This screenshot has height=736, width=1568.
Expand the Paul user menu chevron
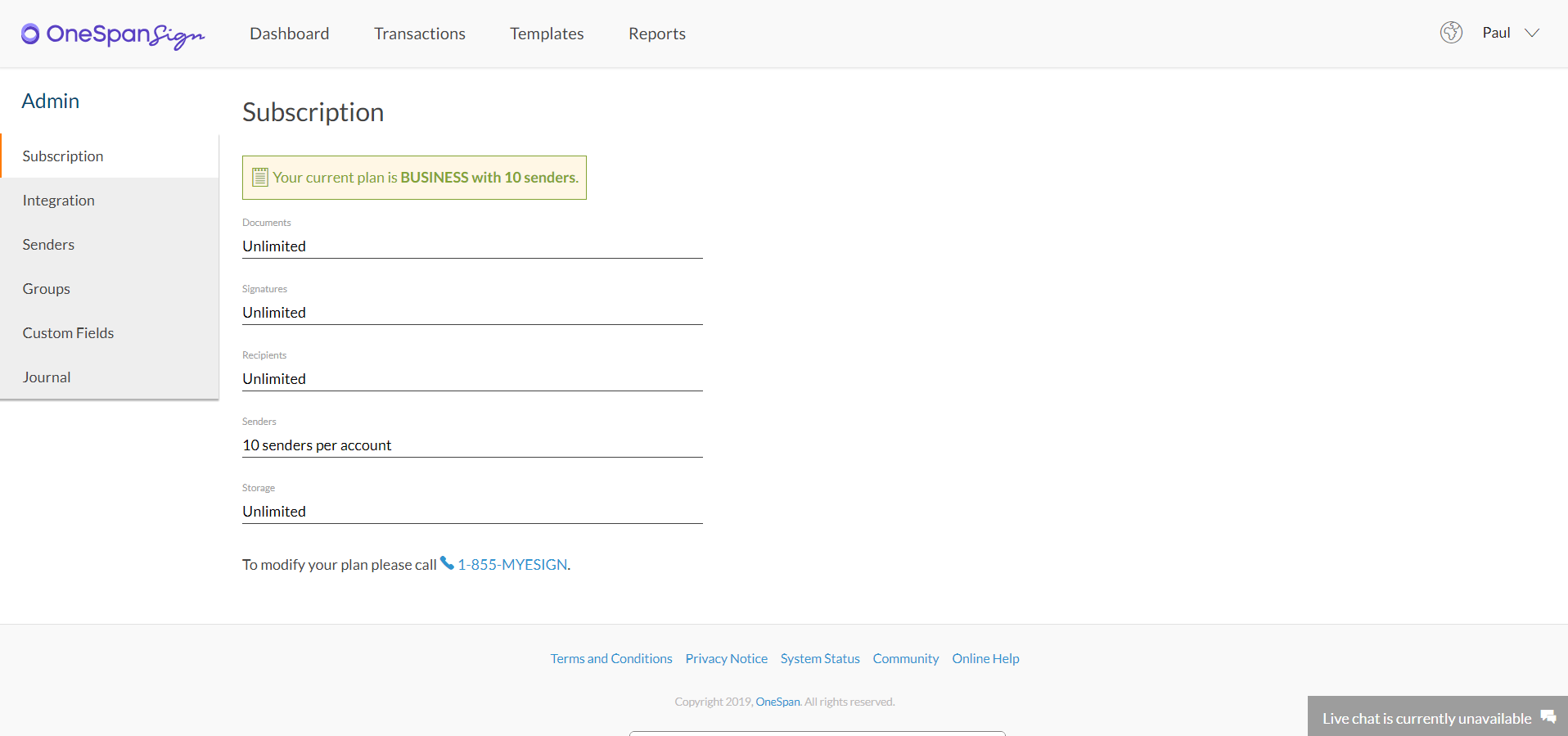coord(1532,33)
